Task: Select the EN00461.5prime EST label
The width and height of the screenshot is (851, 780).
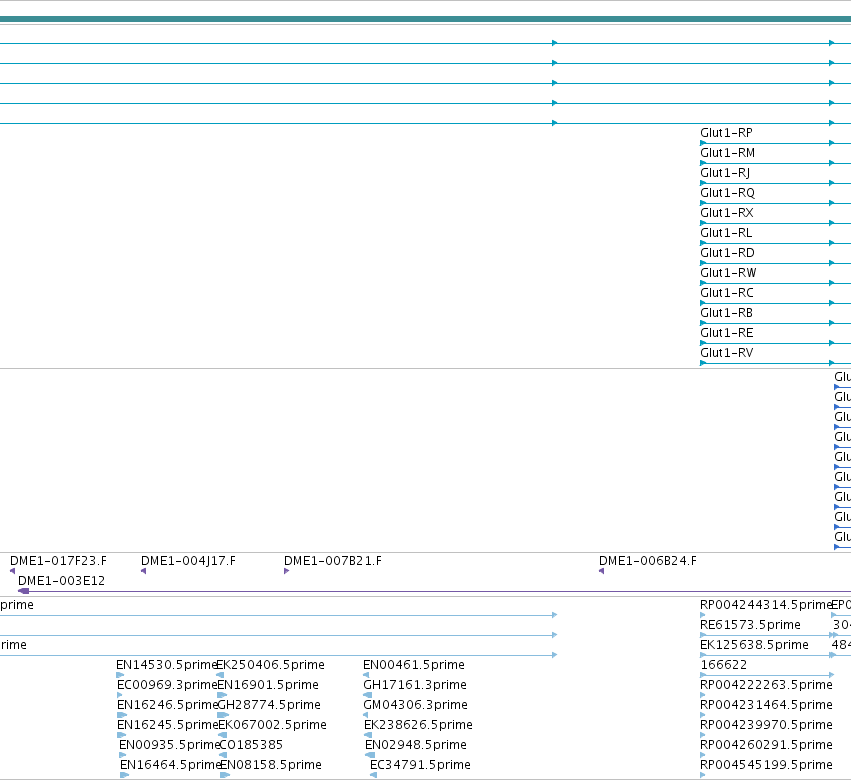Action: [414, 665]
